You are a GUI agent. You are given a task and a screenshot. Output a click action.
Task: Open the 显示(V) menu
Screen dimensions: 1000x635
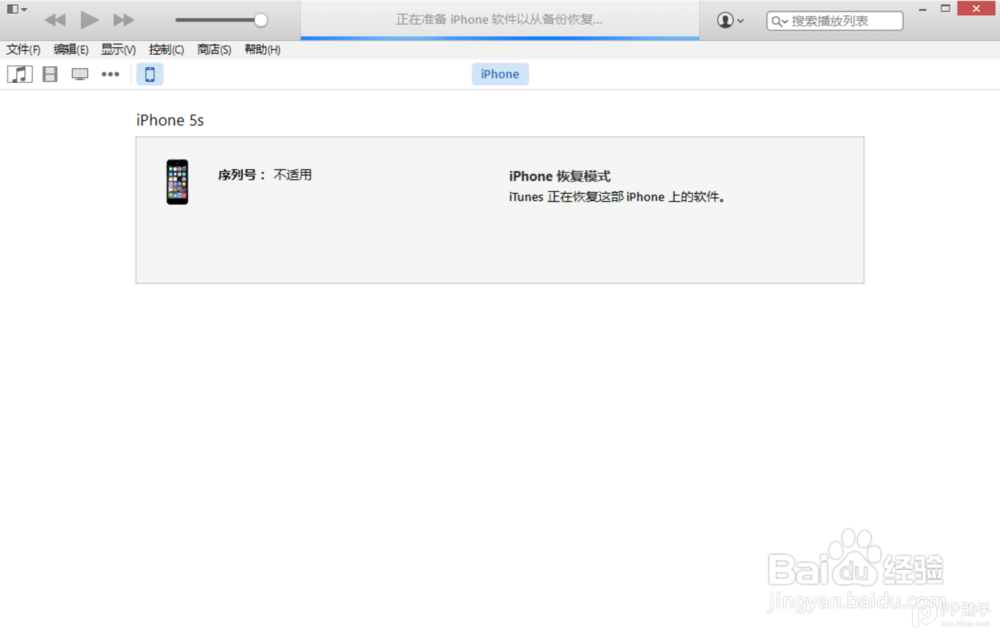pos(119,50)
